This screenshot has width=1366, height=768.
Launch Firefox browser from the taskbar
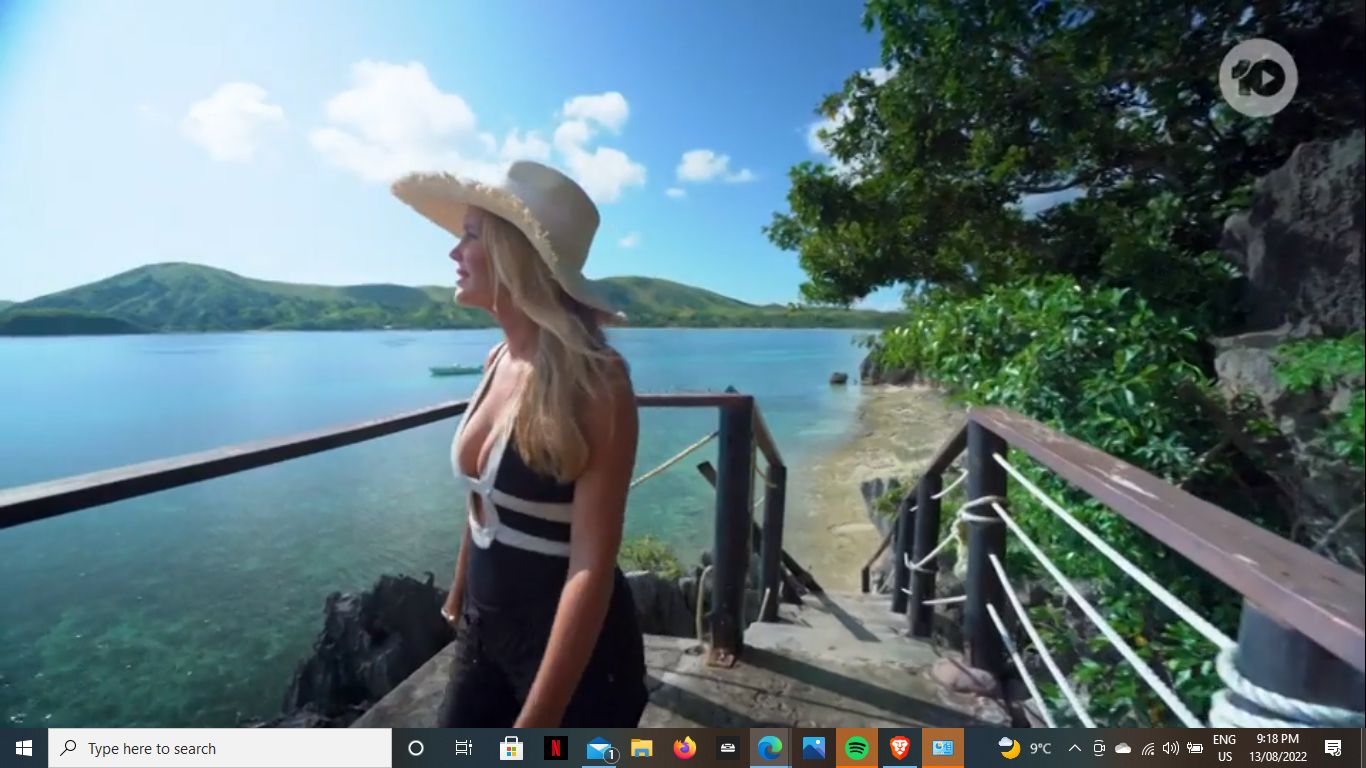point(685,748)
